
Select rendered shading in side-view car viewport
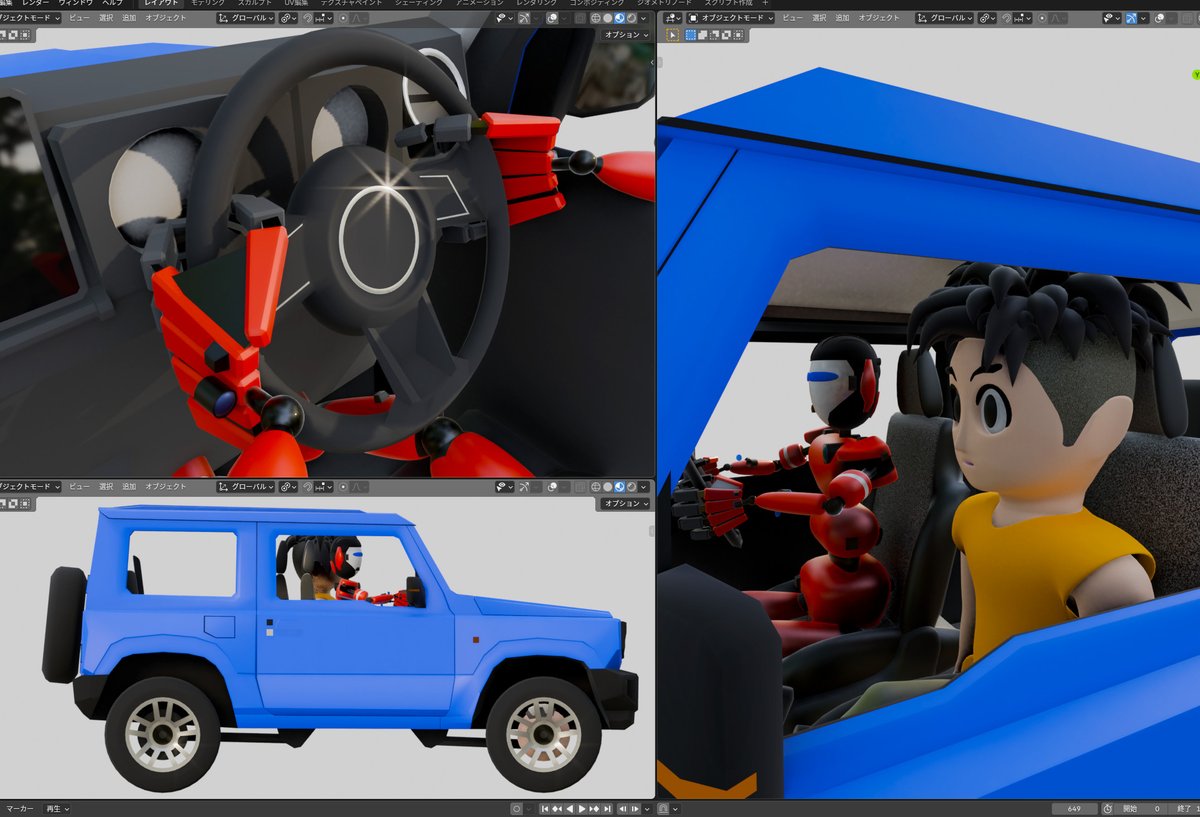631,486
